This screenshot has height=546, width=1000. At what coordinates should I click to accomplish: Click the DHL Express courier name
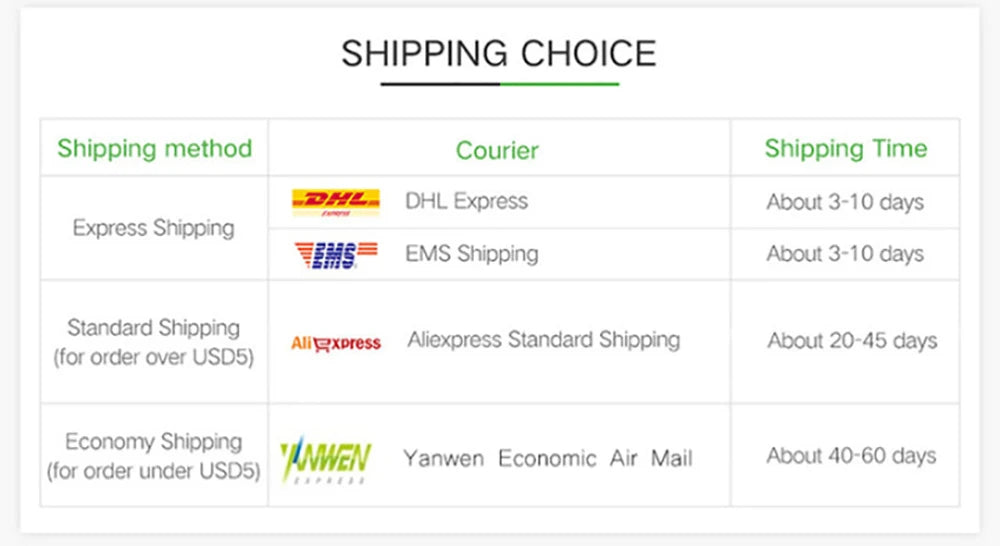click(466, 201)
